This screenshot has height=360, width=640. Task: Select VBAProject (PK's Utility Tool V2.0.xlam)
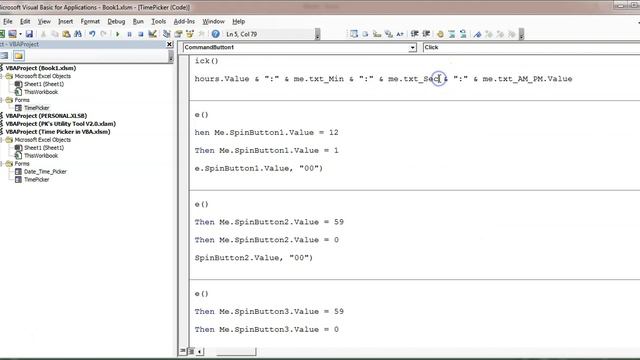pos(60,124)
